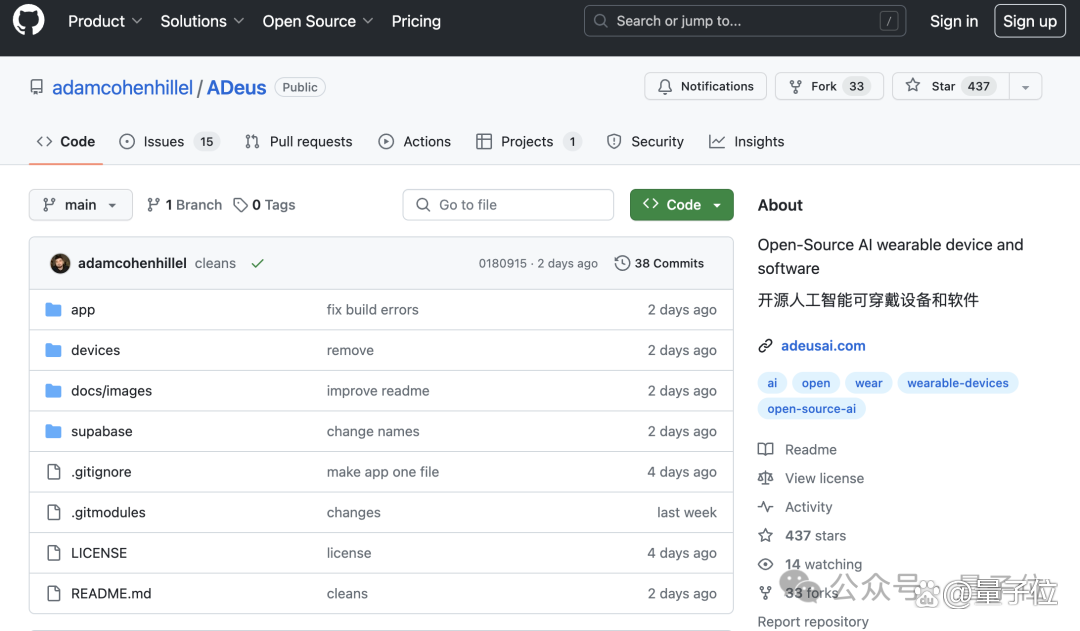The image size is (1080, 631).
Task: Select the ai topic tag
Action: 772,383
